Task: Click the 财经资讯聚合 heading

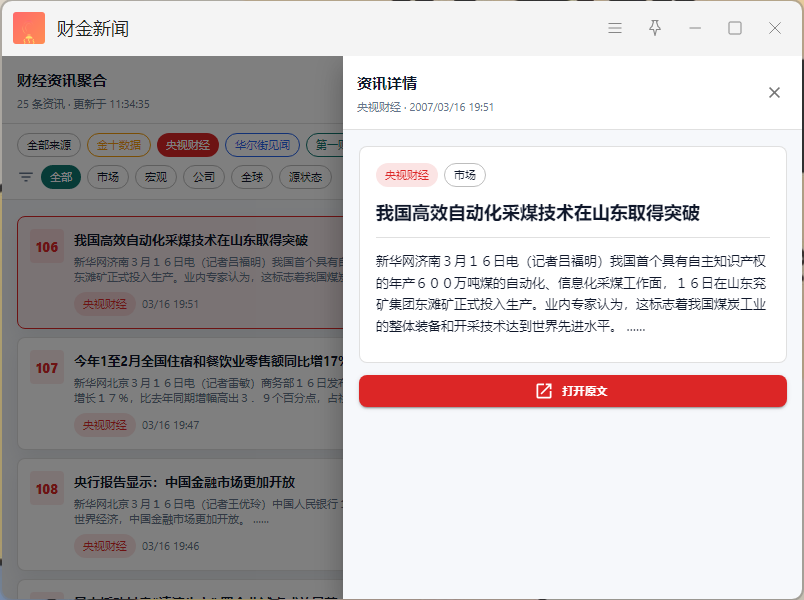Action: pos(62,81)
